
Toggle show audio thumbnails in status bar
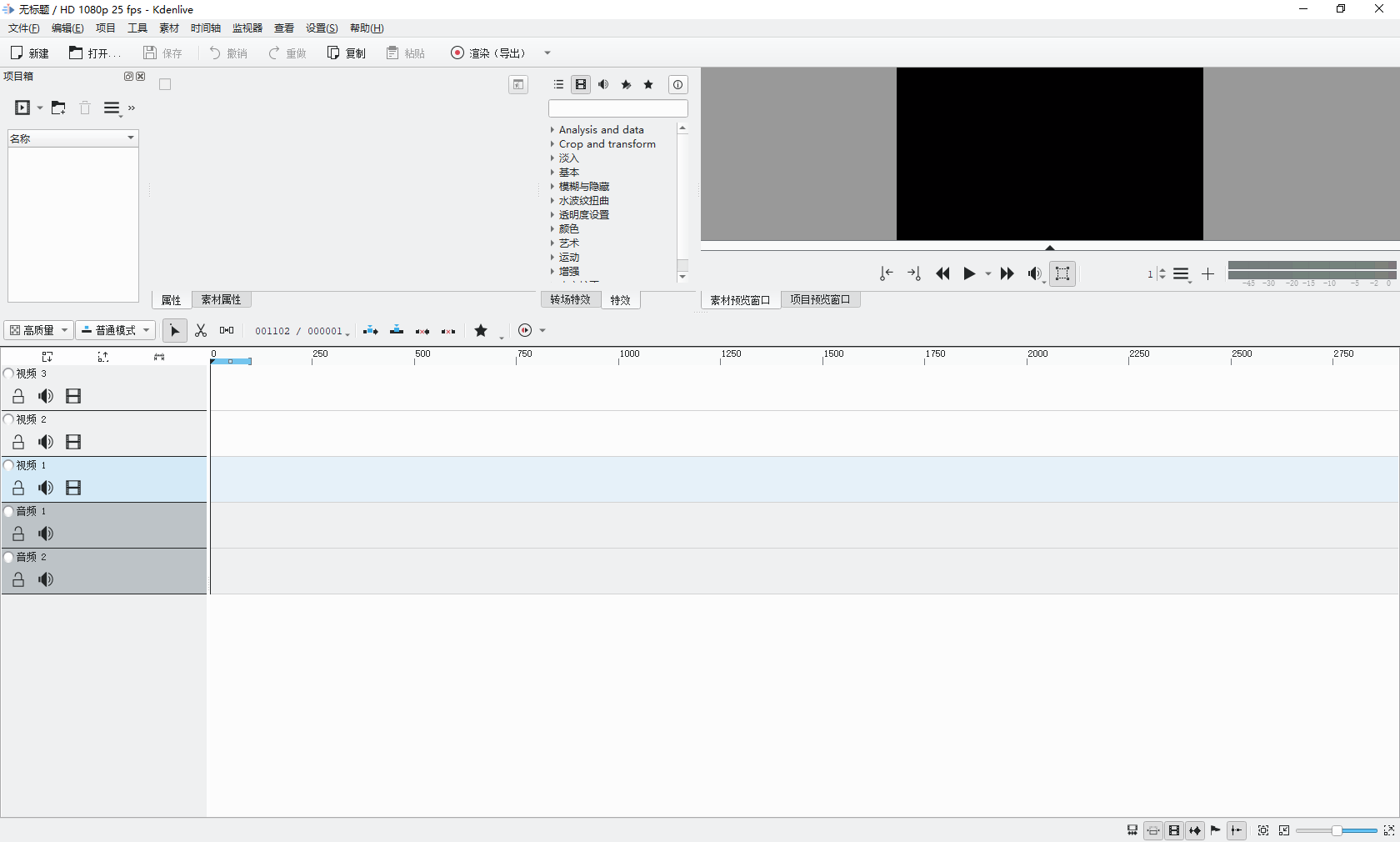[1195, 830]
